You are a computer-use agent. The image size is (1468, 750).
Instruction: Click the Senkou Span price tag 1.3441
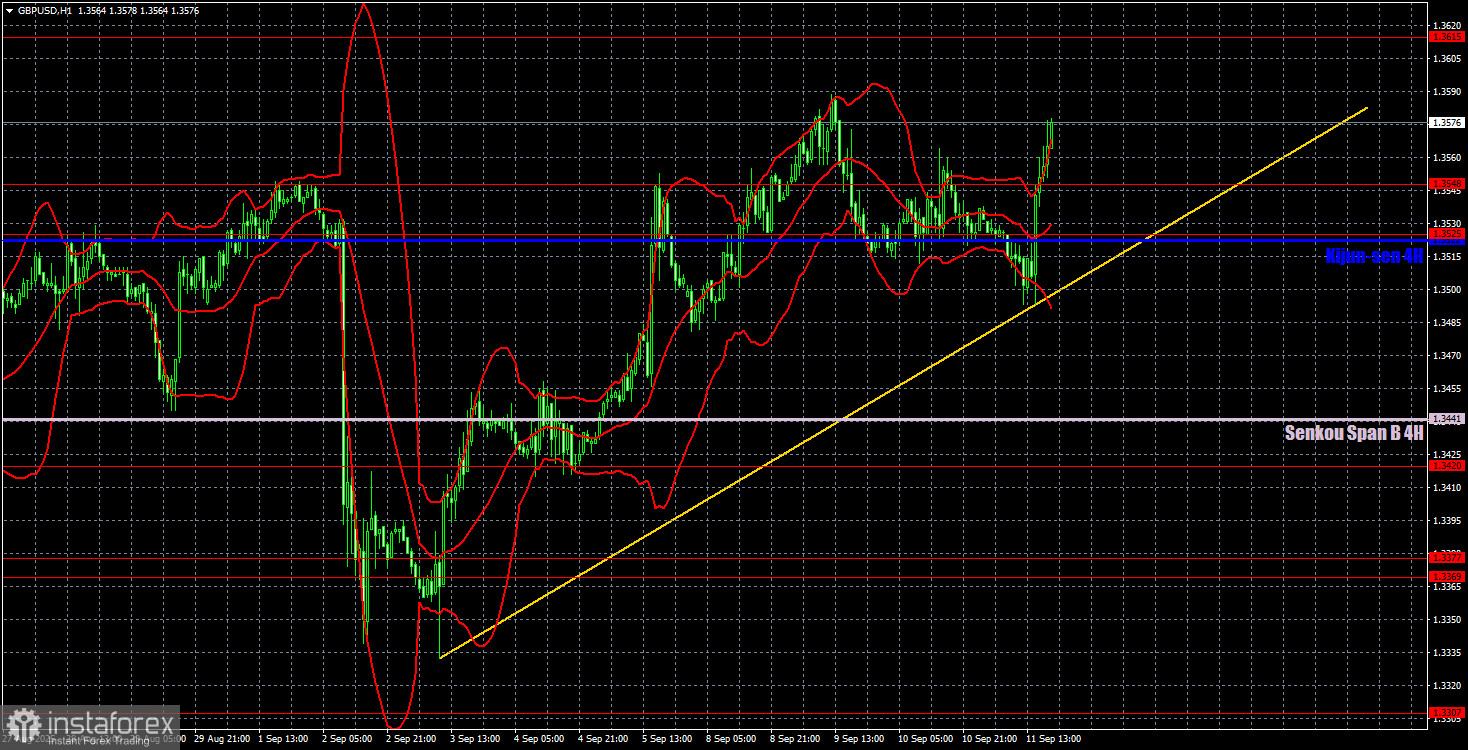(1447, 419)
